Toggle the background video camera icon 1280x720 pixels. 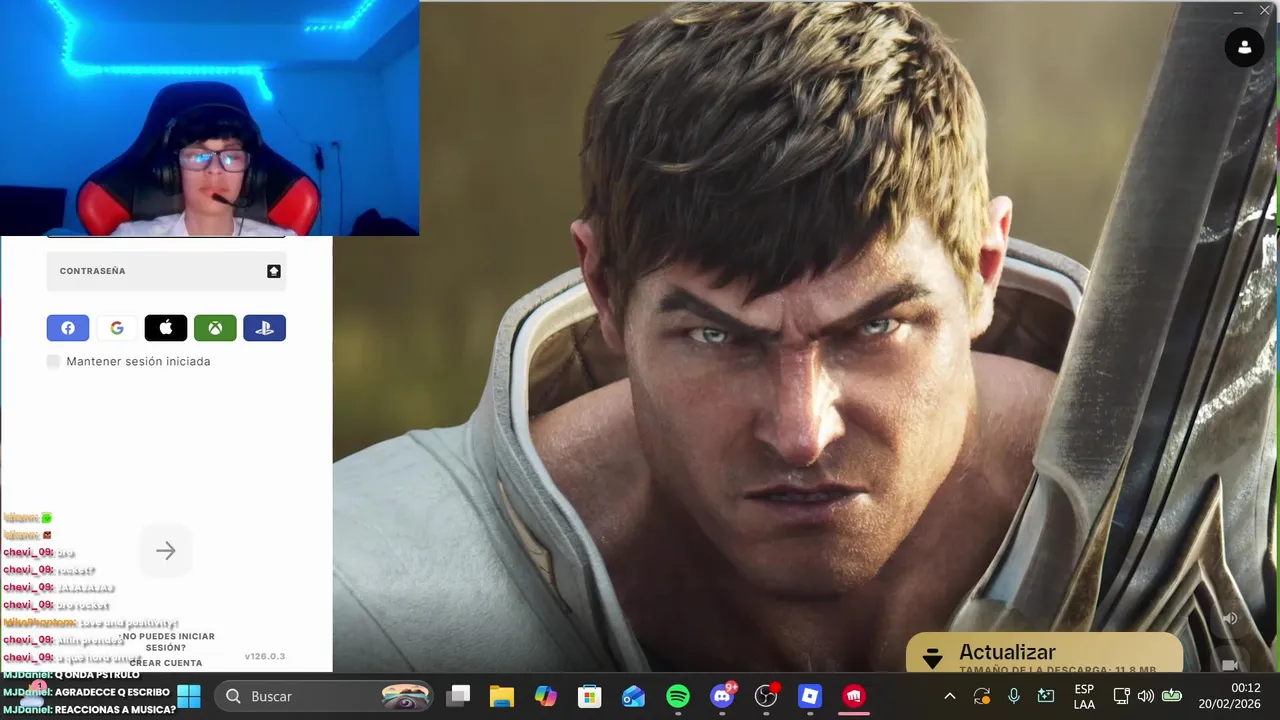coord(1230,664)
